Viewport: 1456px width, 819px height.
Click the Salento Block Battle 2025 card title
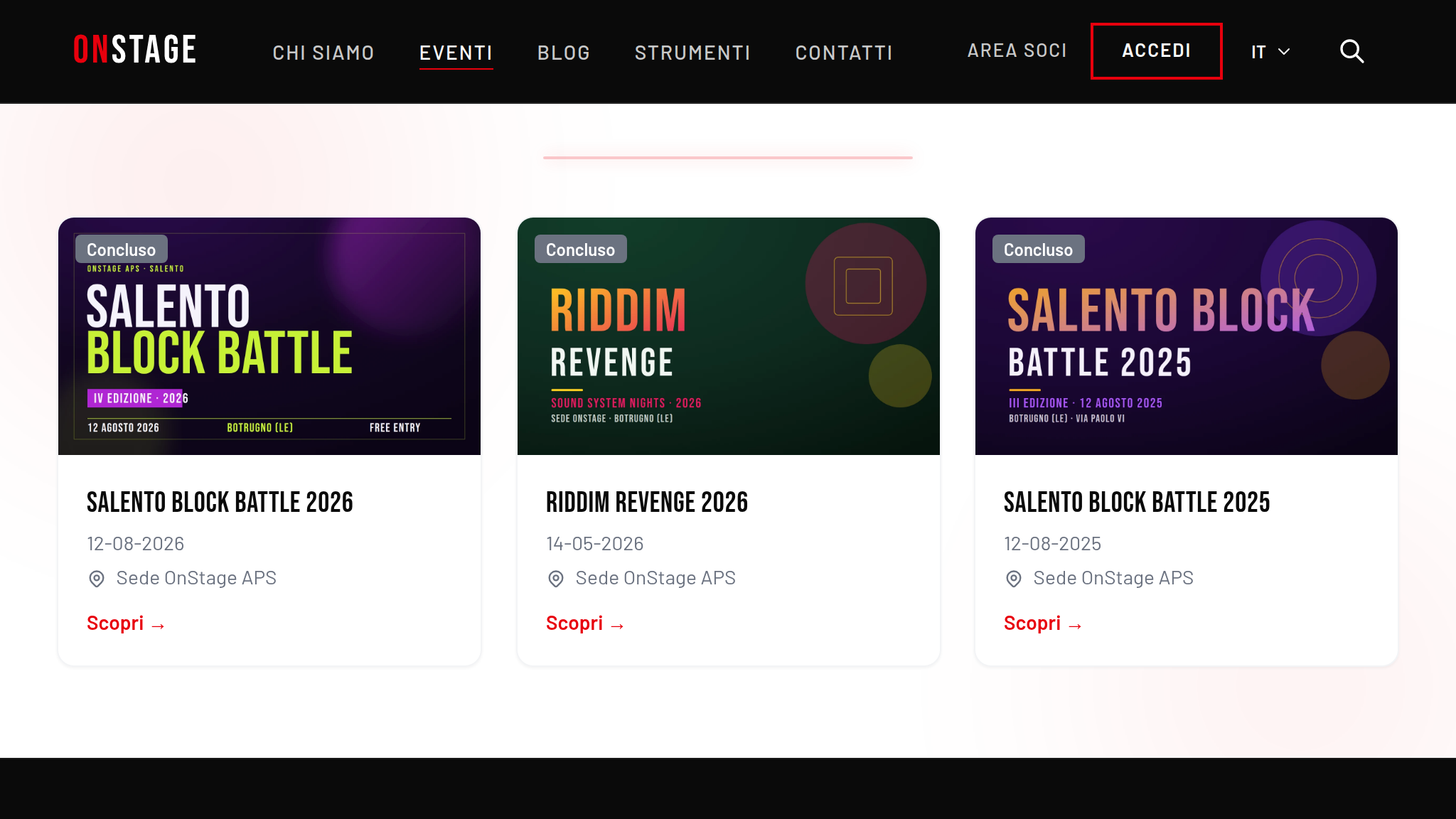(1137, 503)
